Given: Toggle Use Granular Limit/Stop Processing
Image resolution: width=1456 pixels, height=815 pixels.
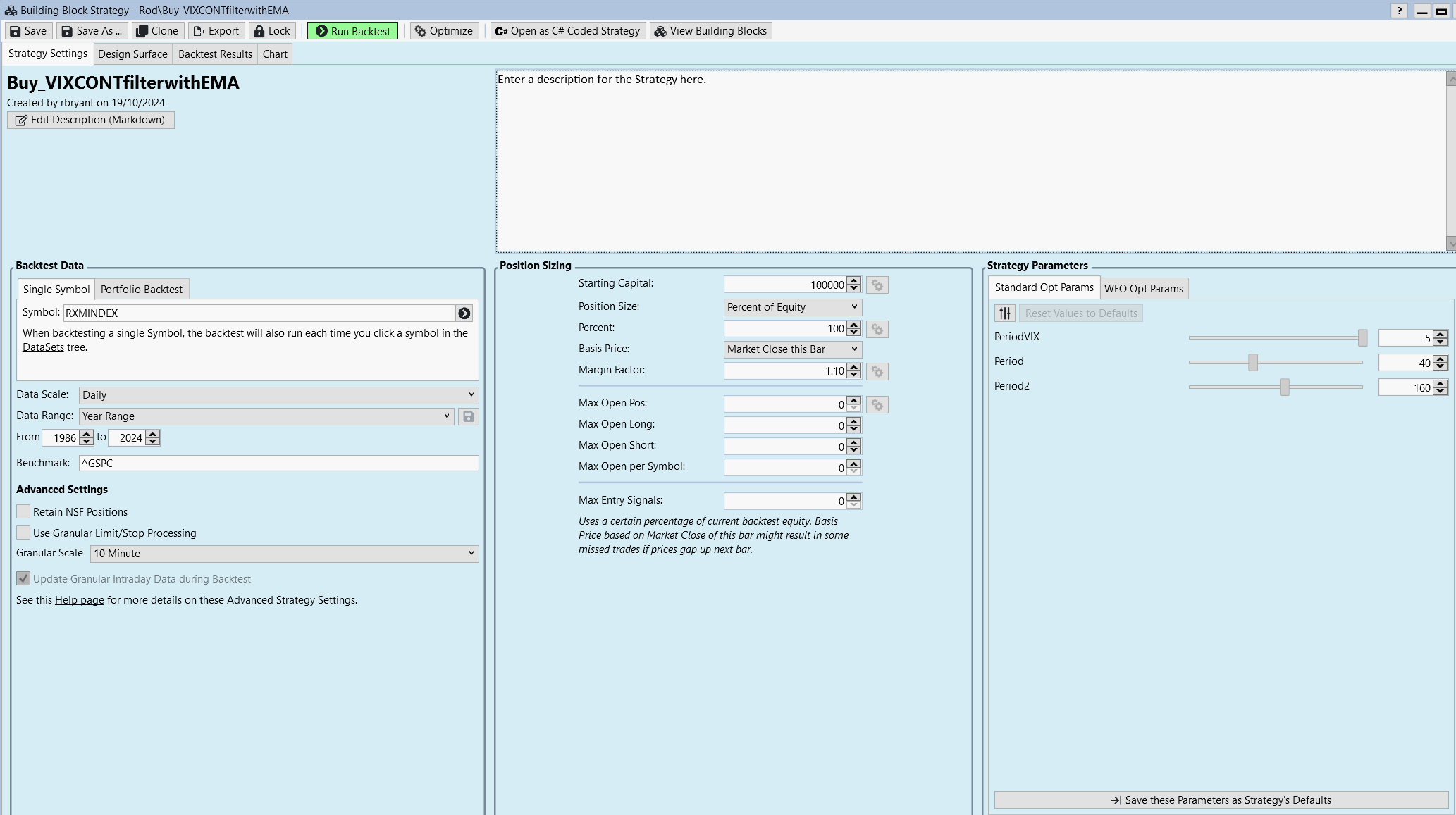Looking at the screenshot, I should pos(23,533).
